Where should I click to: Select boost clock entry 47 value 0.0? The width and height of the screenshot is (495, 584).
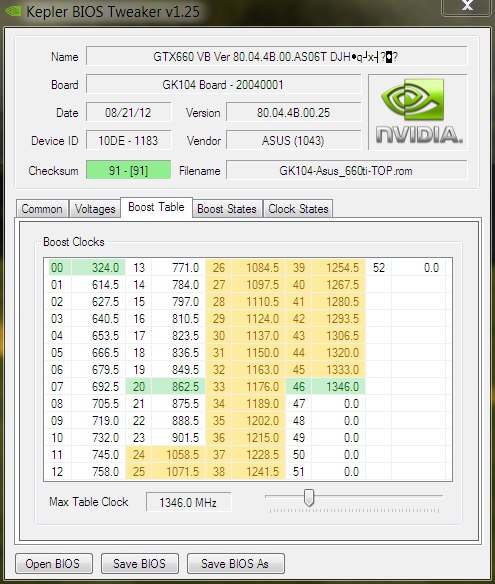[x=339, y=403]
